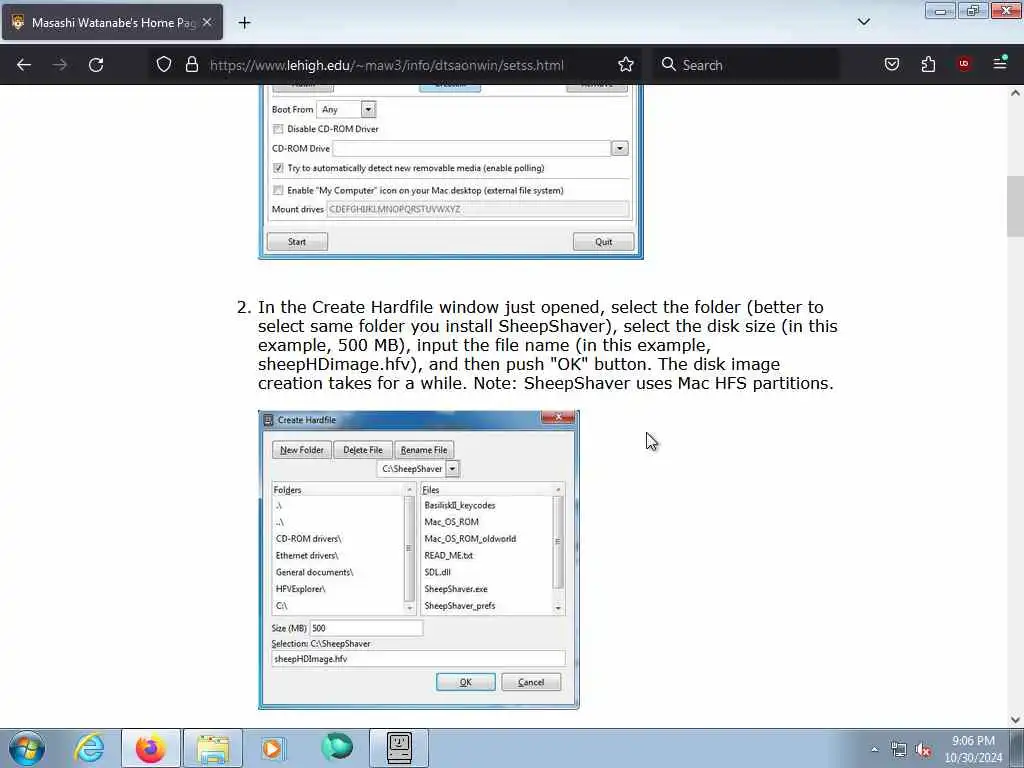Open the tracking protection shield icon
Viewport: 1024px width, 768px height.
(x=164, y=64)
